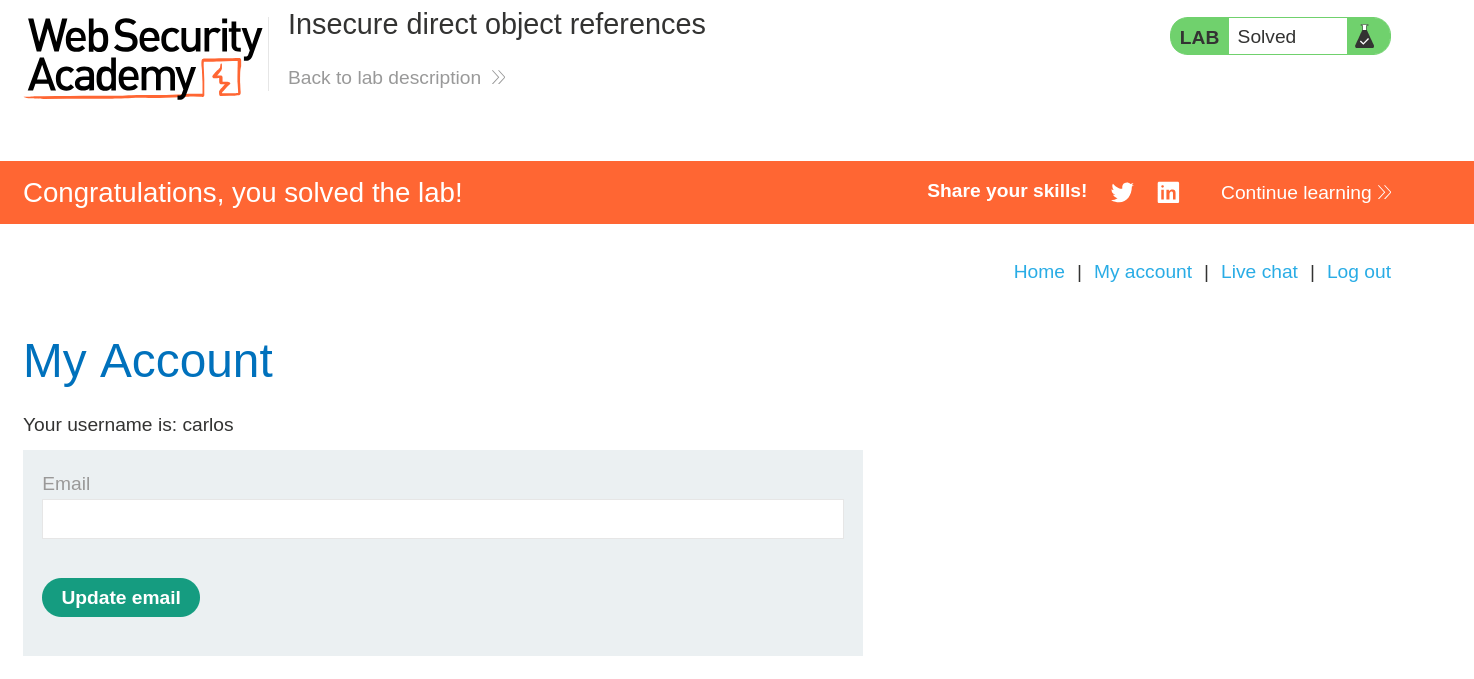Click the Twitter share icon

click(x=1122, y=192)
